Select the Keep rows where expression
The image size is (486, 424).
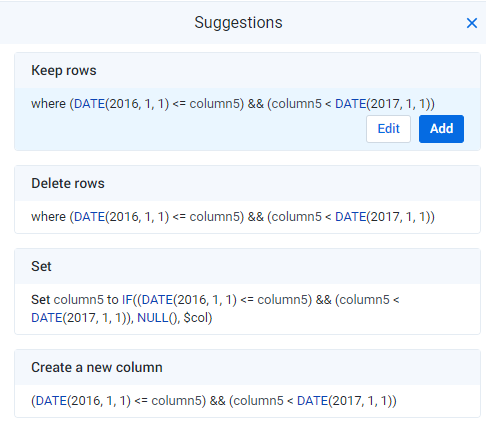(233, 104)
